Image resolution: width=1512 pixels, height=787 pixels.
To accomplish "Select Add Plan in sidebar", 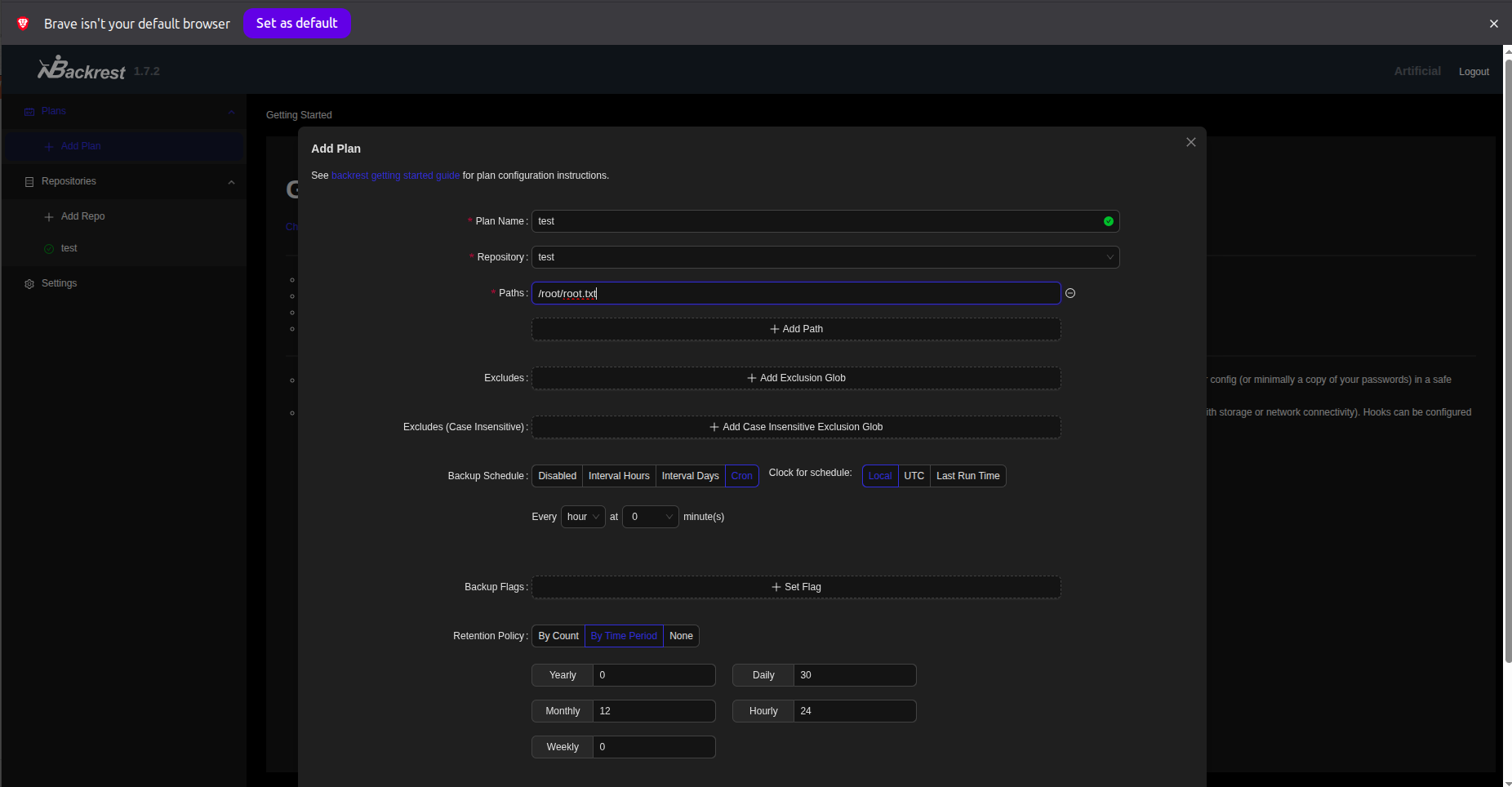I will (x=122, y=146).
